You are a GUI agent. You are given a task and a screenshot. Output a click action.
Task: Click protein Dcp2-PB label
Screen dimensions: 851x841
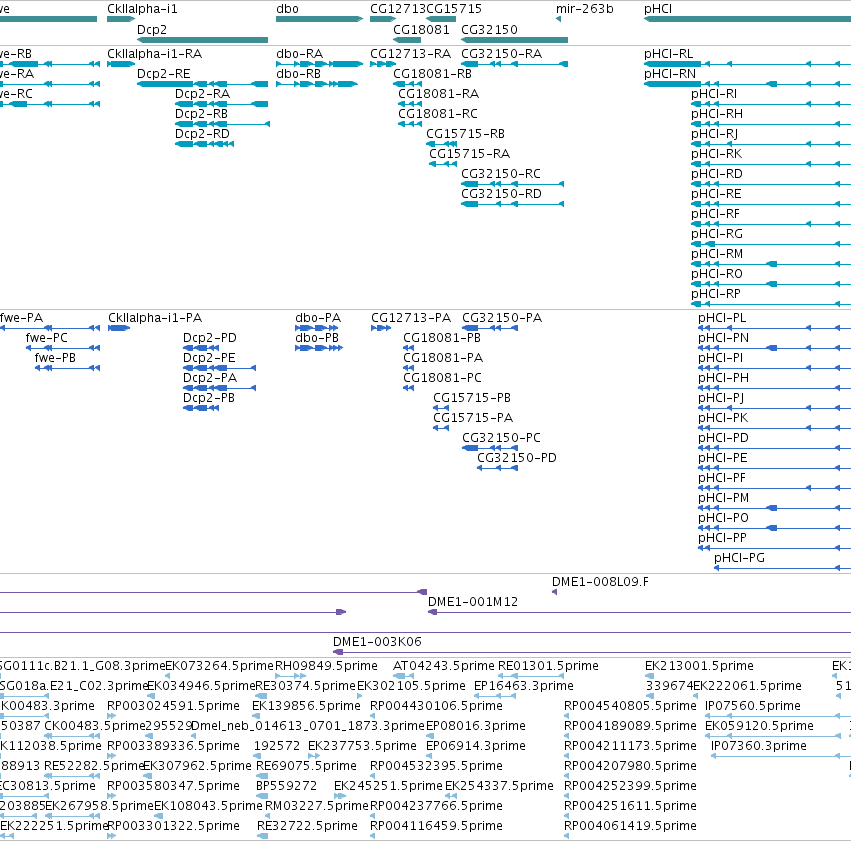tap(209, 398)
